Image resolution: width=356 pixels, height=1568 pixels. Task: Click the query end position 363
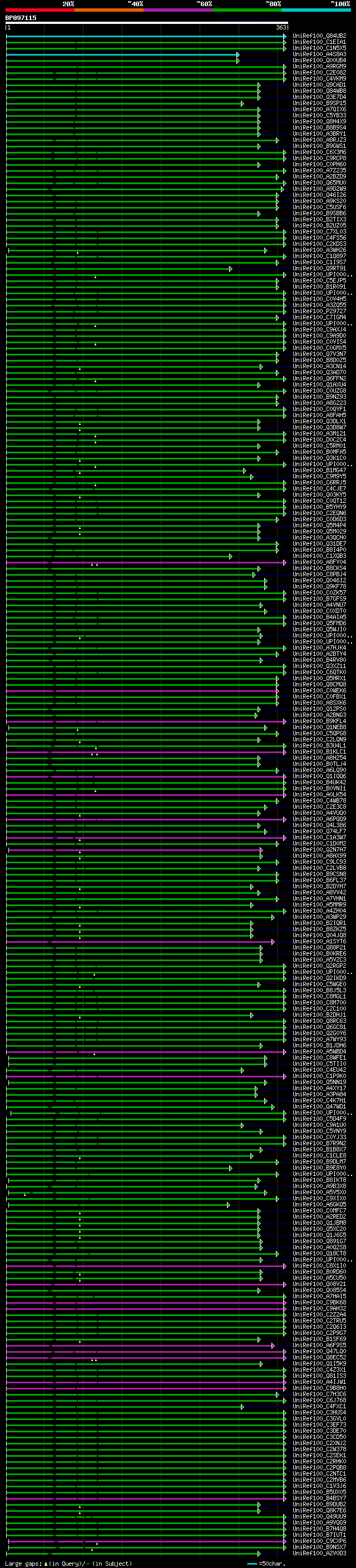tap(282, 27)
